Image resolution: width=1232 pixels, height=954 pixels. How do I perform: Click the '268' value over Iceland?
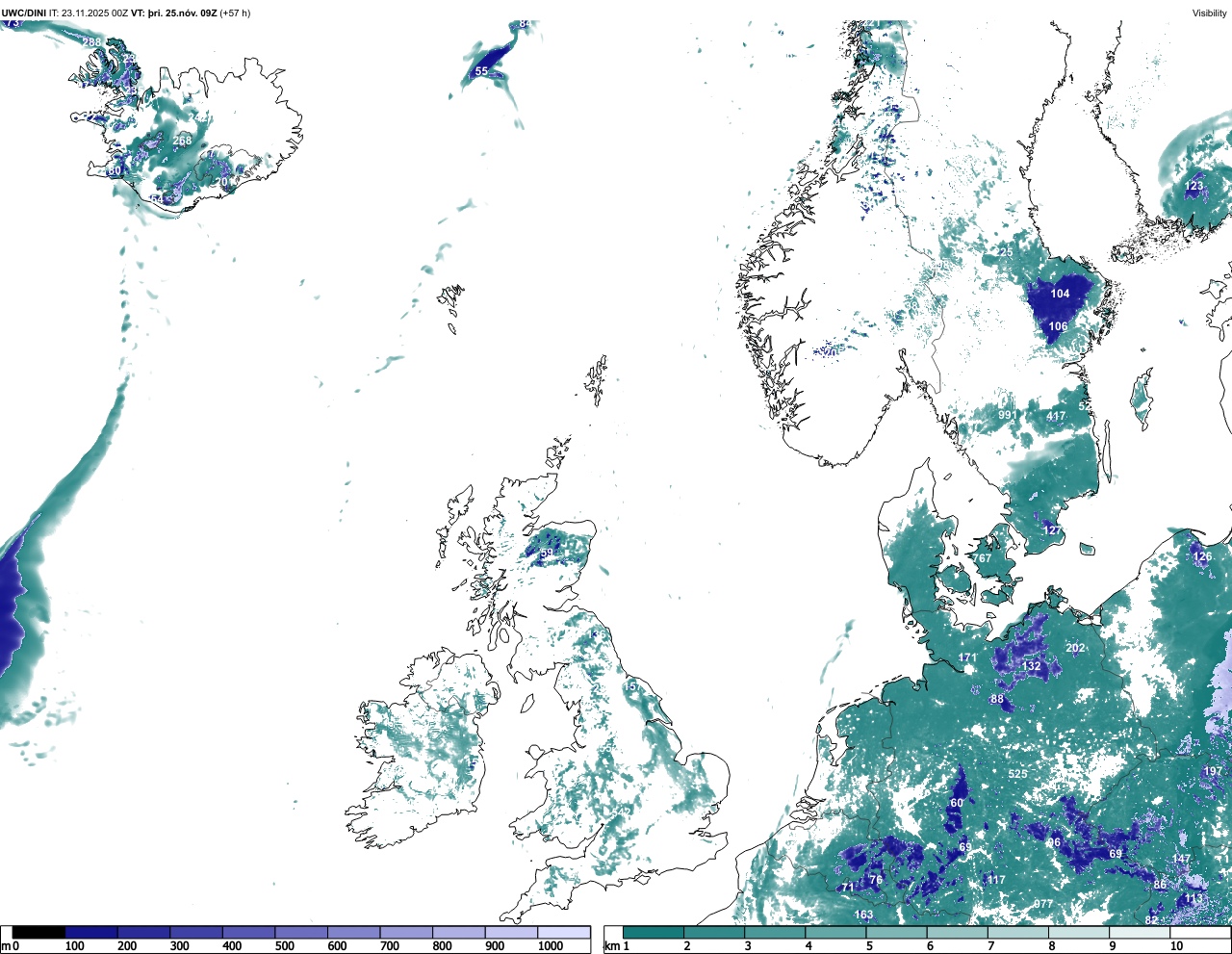click(x=182, y=141)
